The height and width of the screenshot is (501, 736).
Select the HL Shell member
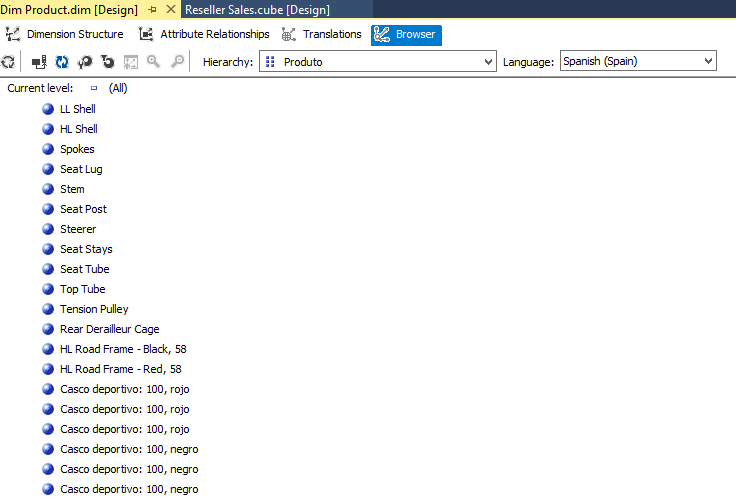click(x=79, y=129)
